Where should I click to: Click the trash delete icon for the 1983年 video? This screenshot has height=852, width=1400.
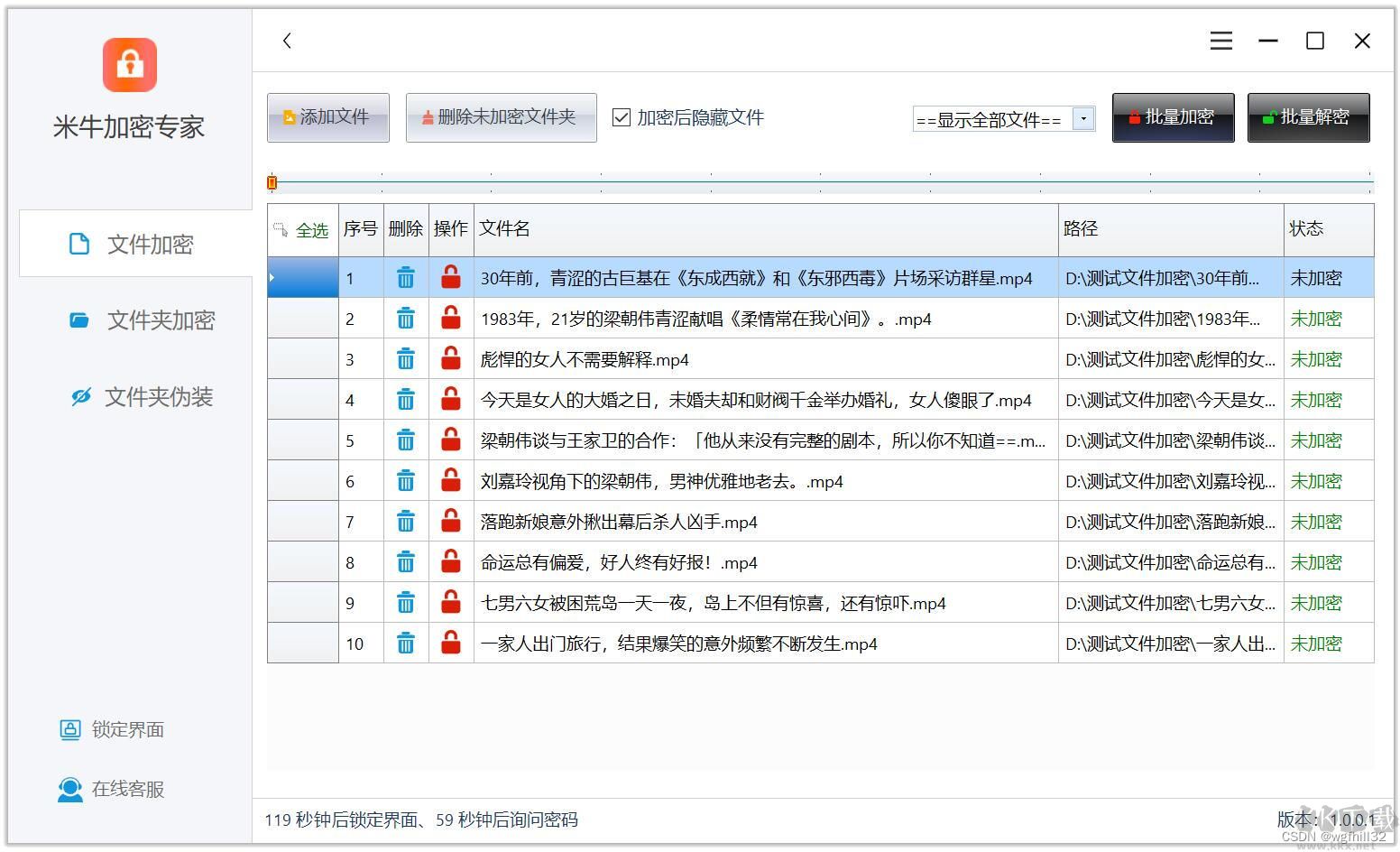(x=406, y=318)
